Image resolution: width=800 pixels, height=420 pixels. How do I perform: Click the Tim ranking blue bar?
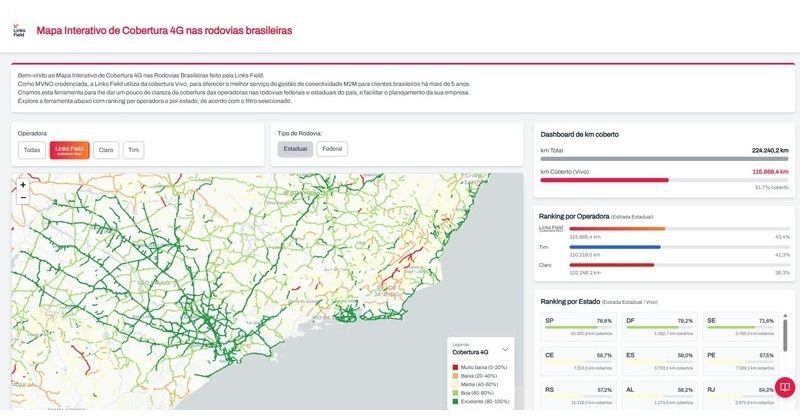(x=615, y=247)
